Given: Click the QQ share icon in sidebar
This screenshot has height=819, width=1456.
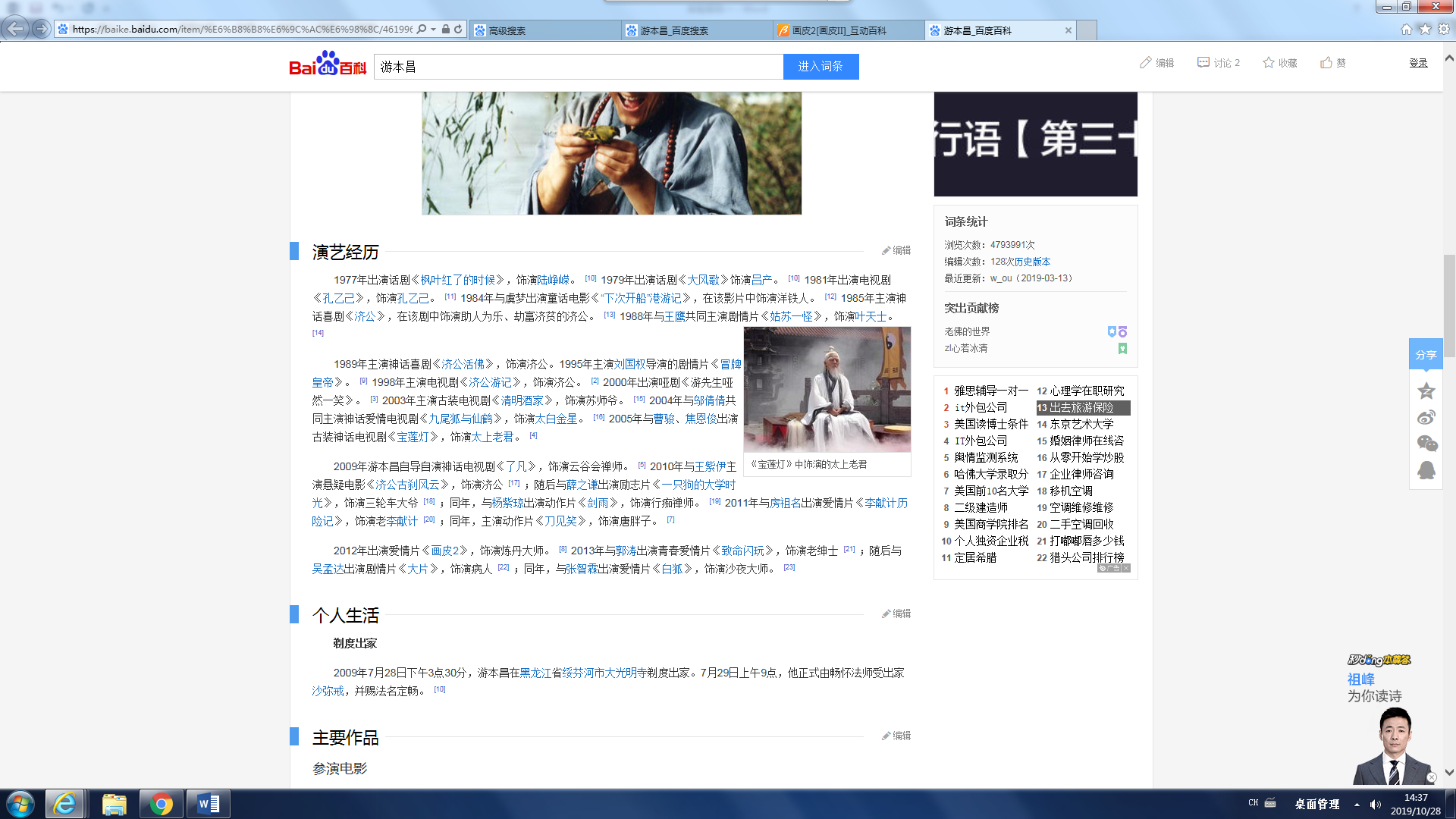Looking at the screenshot, I should [x=1426, y=470].
